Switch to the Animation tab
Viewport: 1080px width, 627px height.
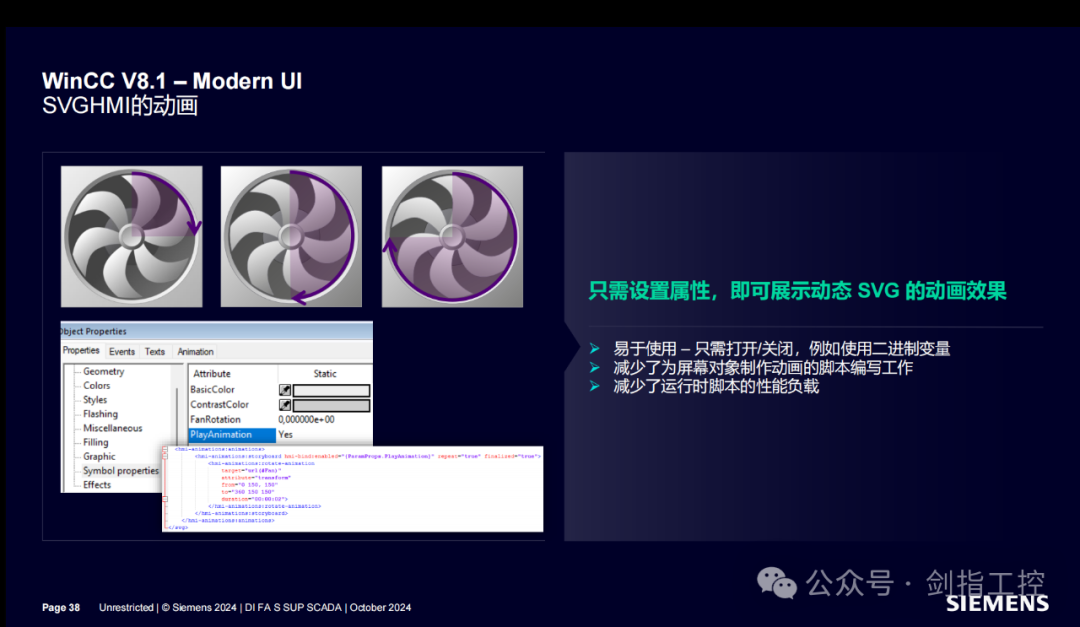196,351
